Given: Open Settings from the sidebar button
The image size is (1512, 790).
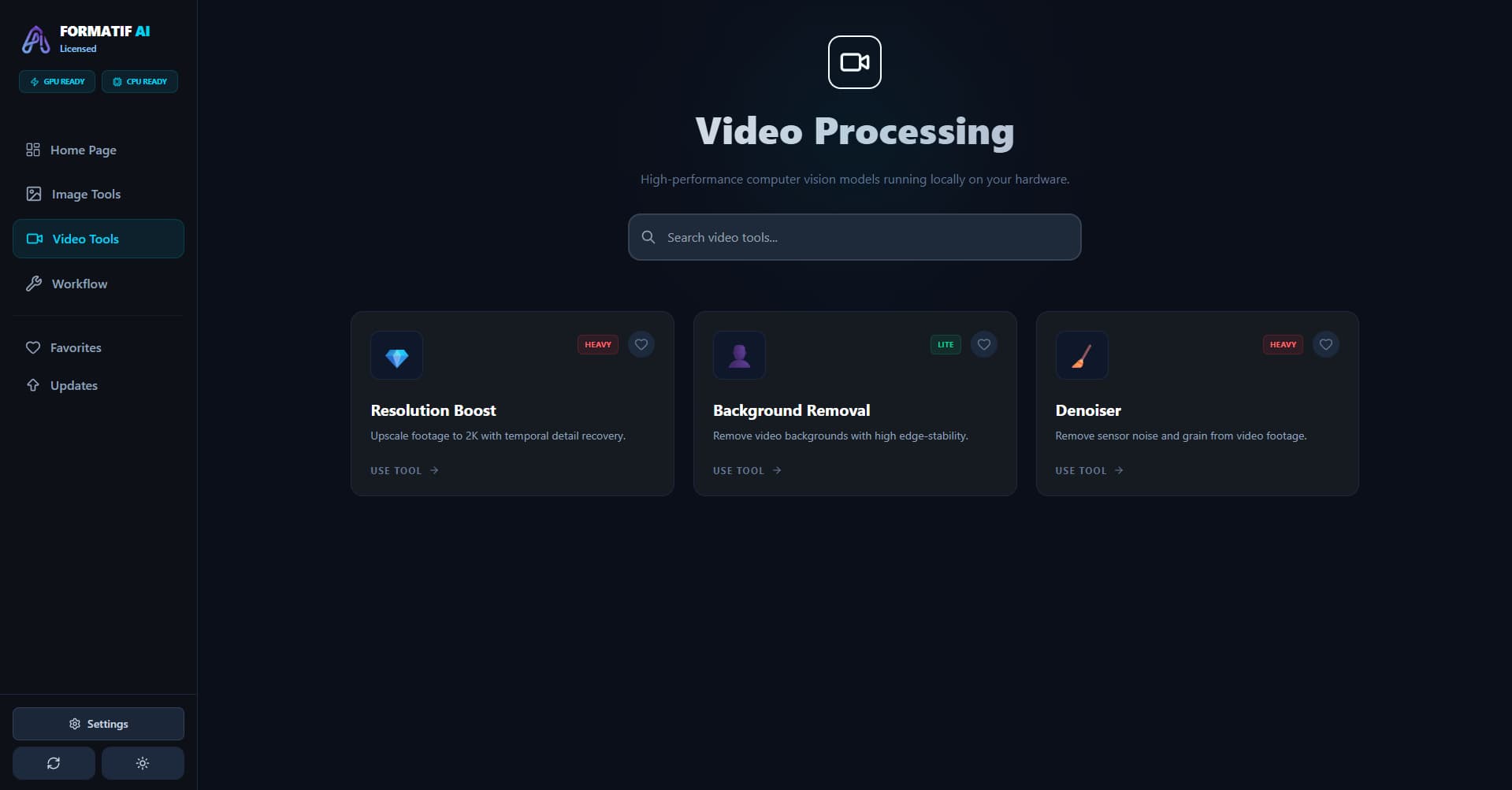Looking at the screenshot, I should (x=98, y=724).
